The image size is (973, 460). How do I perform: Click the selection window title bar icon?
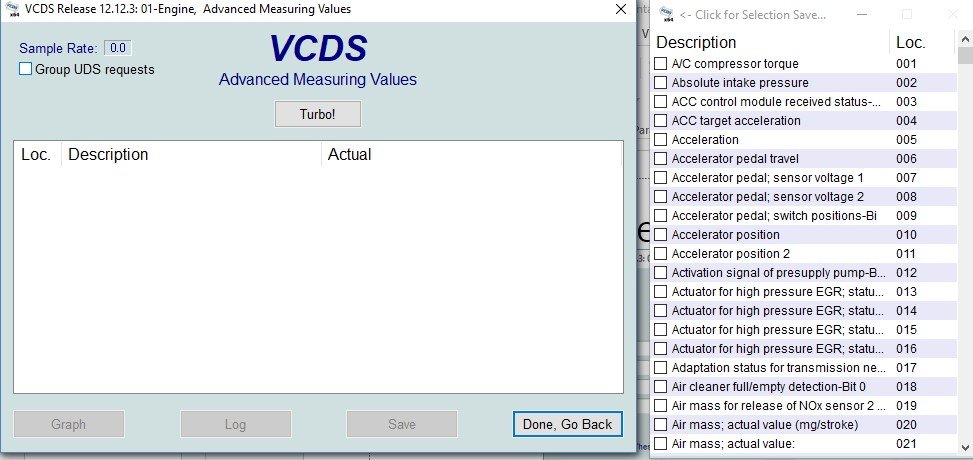coord(666,14)
